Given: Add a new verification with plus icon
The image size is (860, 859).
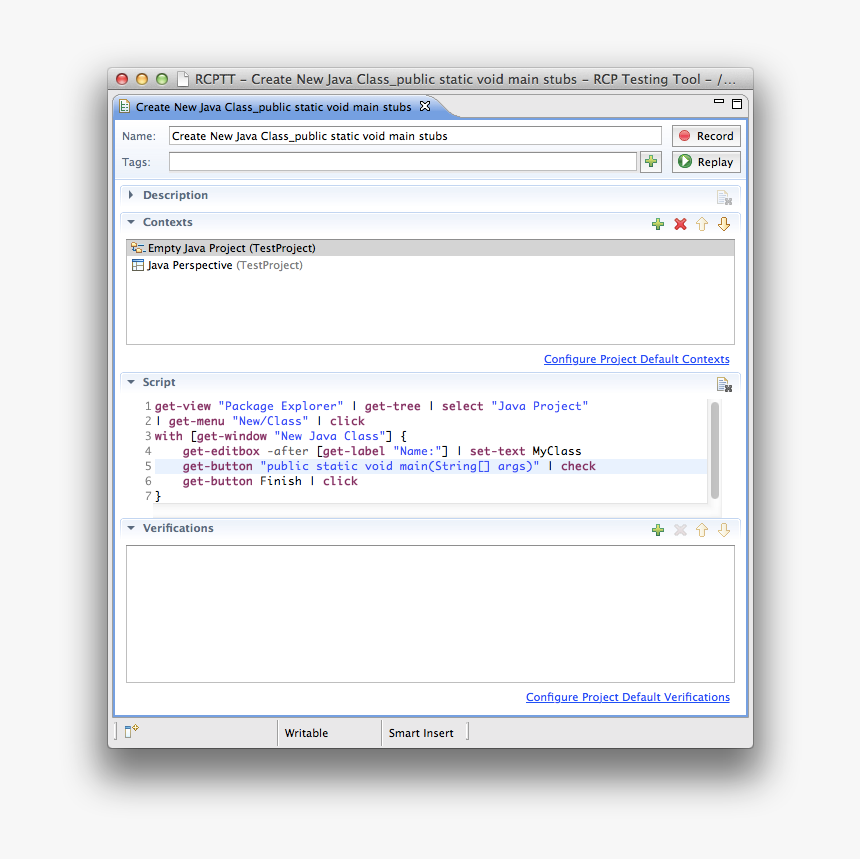Looking at the screenshot, I should pyautogui.click(x=657, y=530).
